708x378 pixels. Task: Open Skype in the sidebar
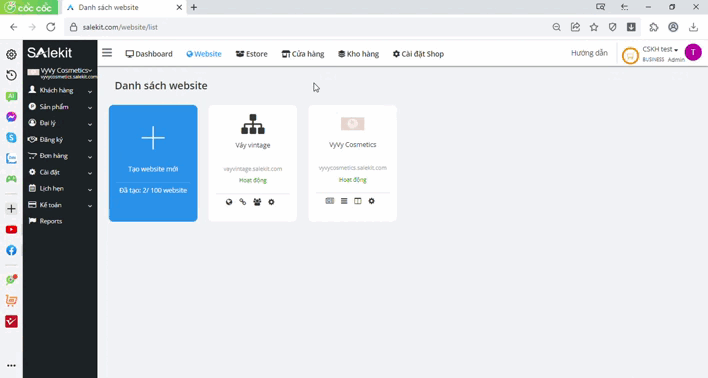coord(11,138)
